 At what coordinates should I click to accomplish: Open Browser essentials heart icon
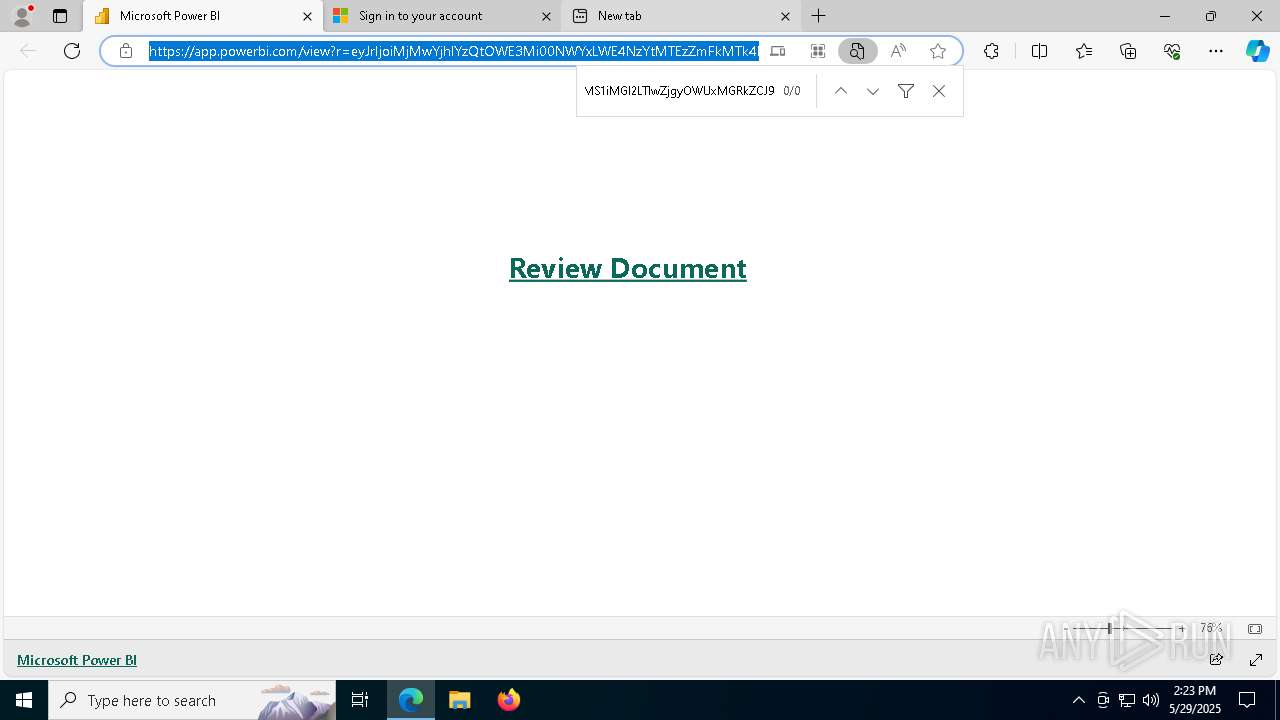(1172, 51)
